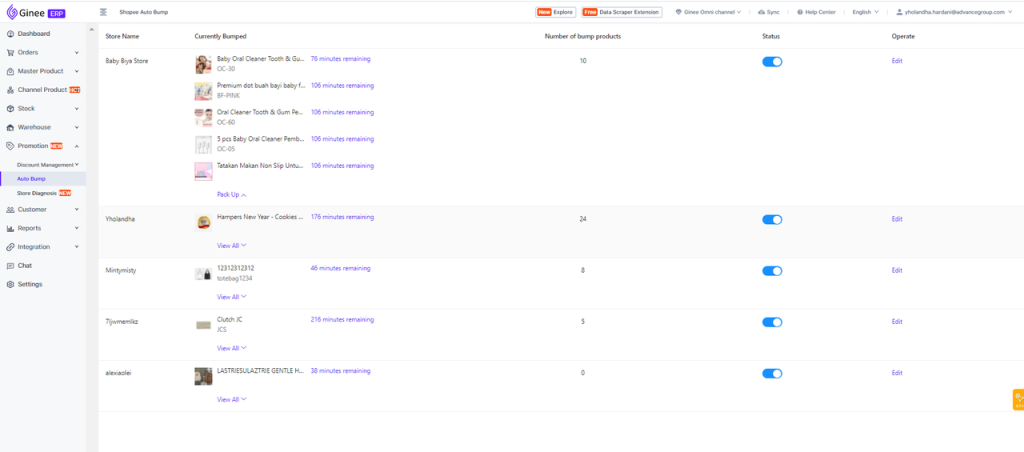Open the Chat menu item
Image resolution: width=1024 pixels, height=452 pixels.
43,266
